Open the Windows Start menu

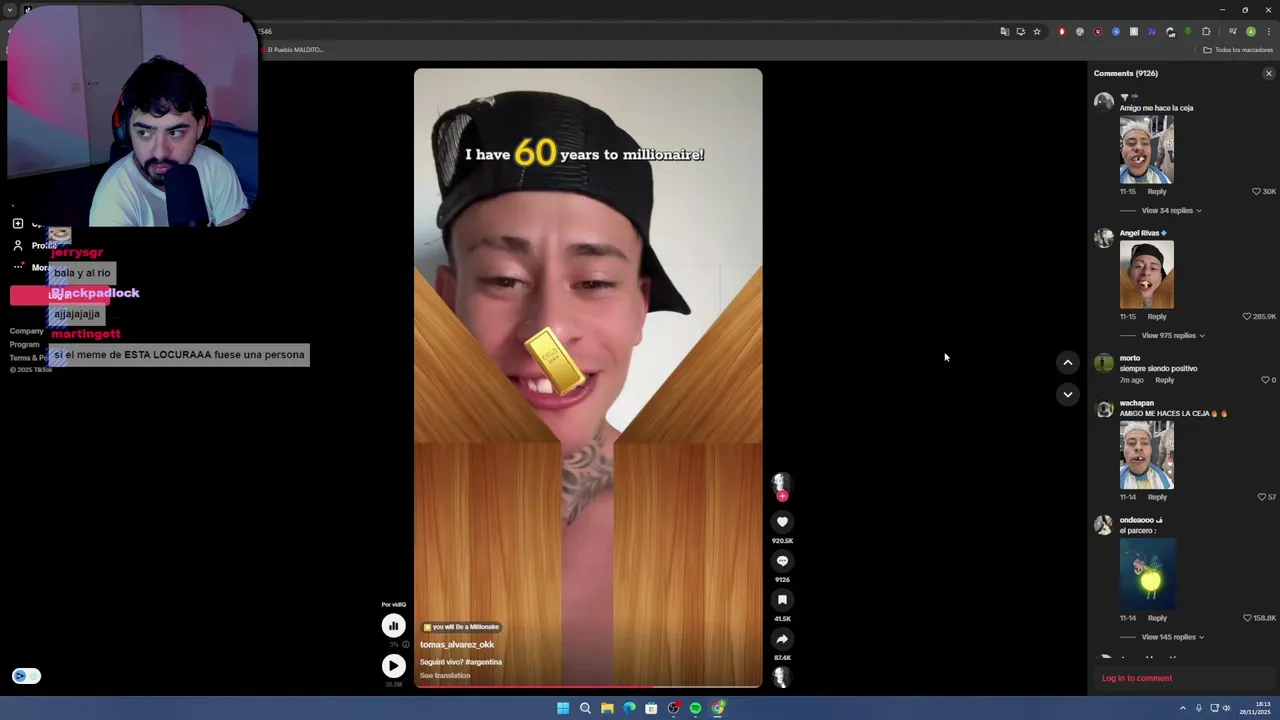tap(563, 708)
